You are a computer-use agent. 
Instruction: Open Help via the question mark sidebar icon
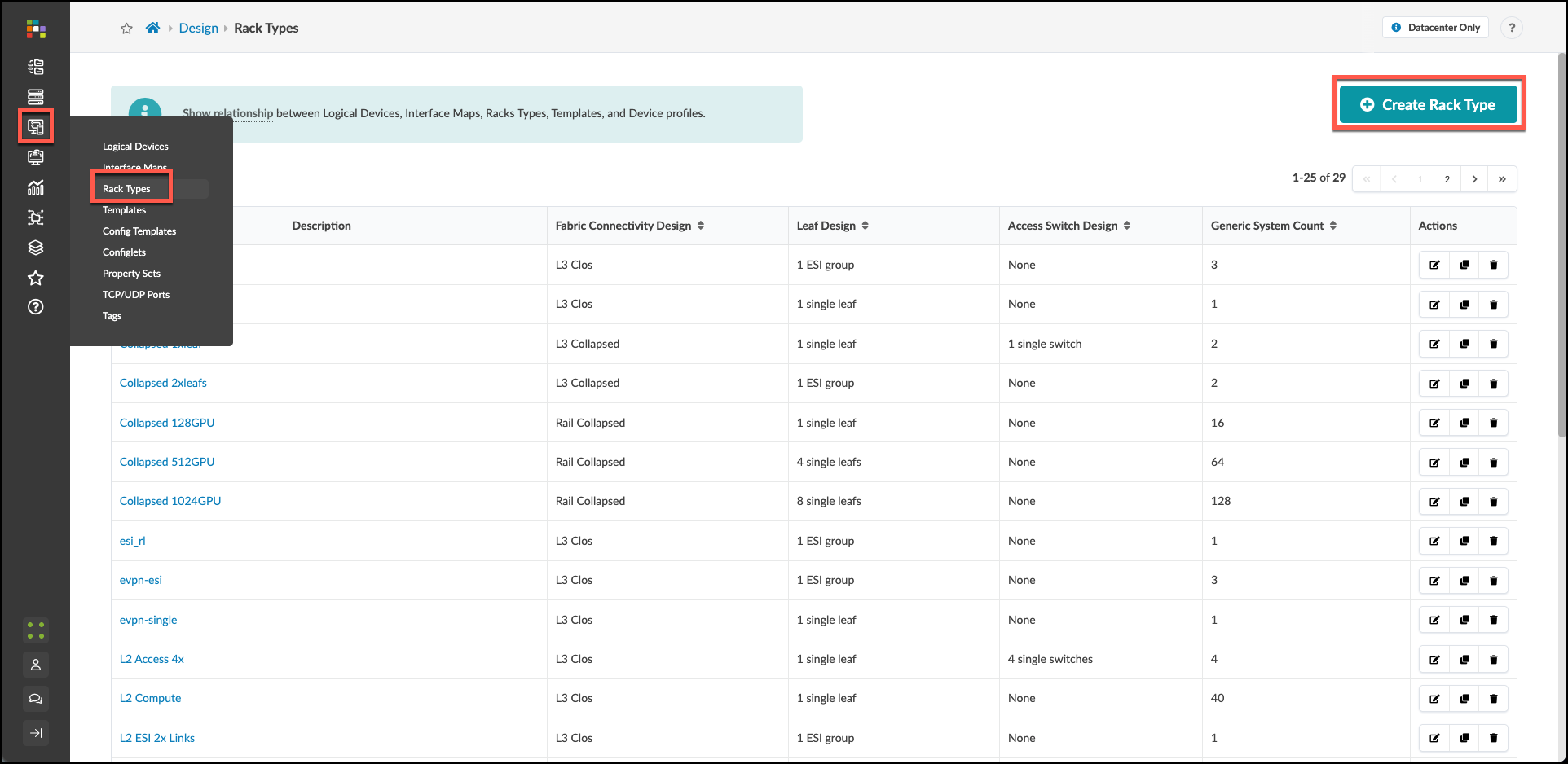tap(35, 307)
